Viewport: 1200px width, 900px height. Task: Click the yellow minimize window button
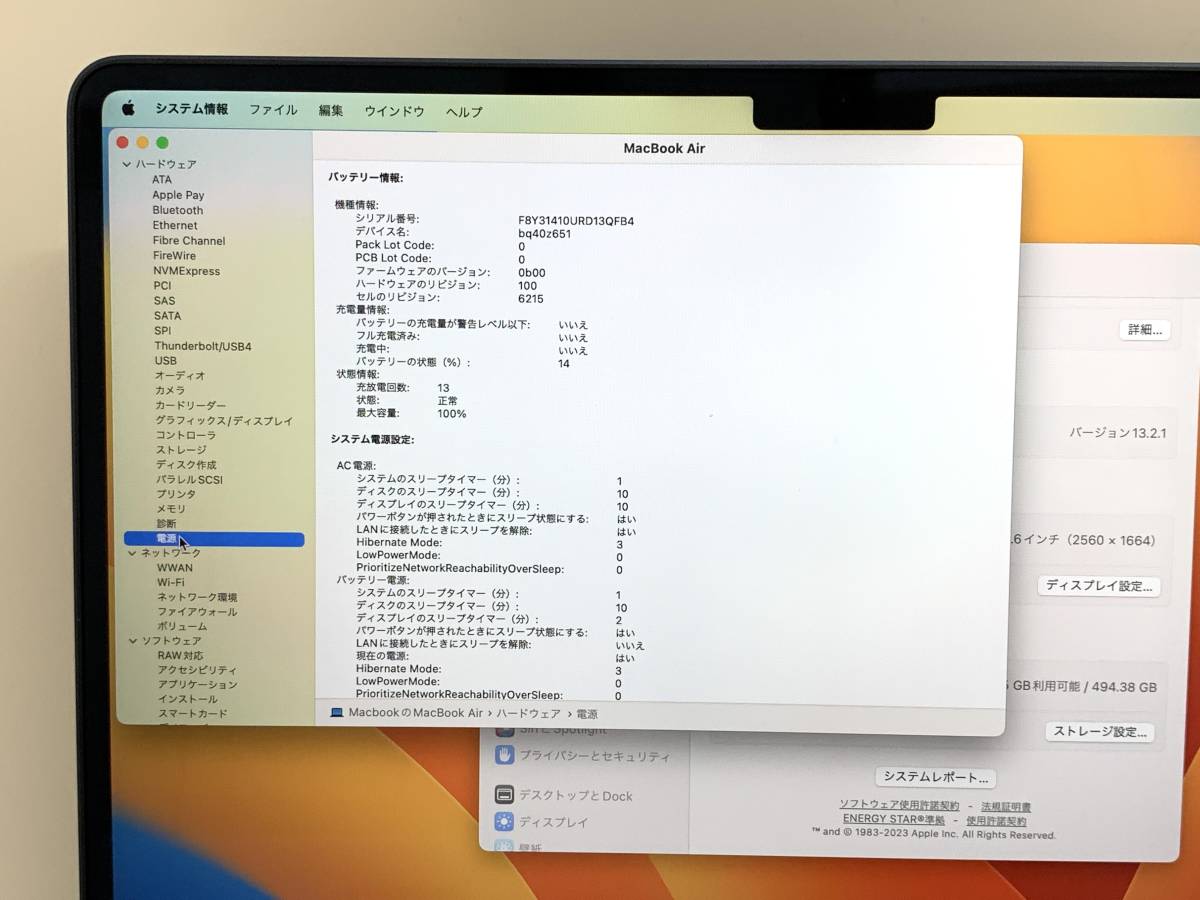click(142, 143)
